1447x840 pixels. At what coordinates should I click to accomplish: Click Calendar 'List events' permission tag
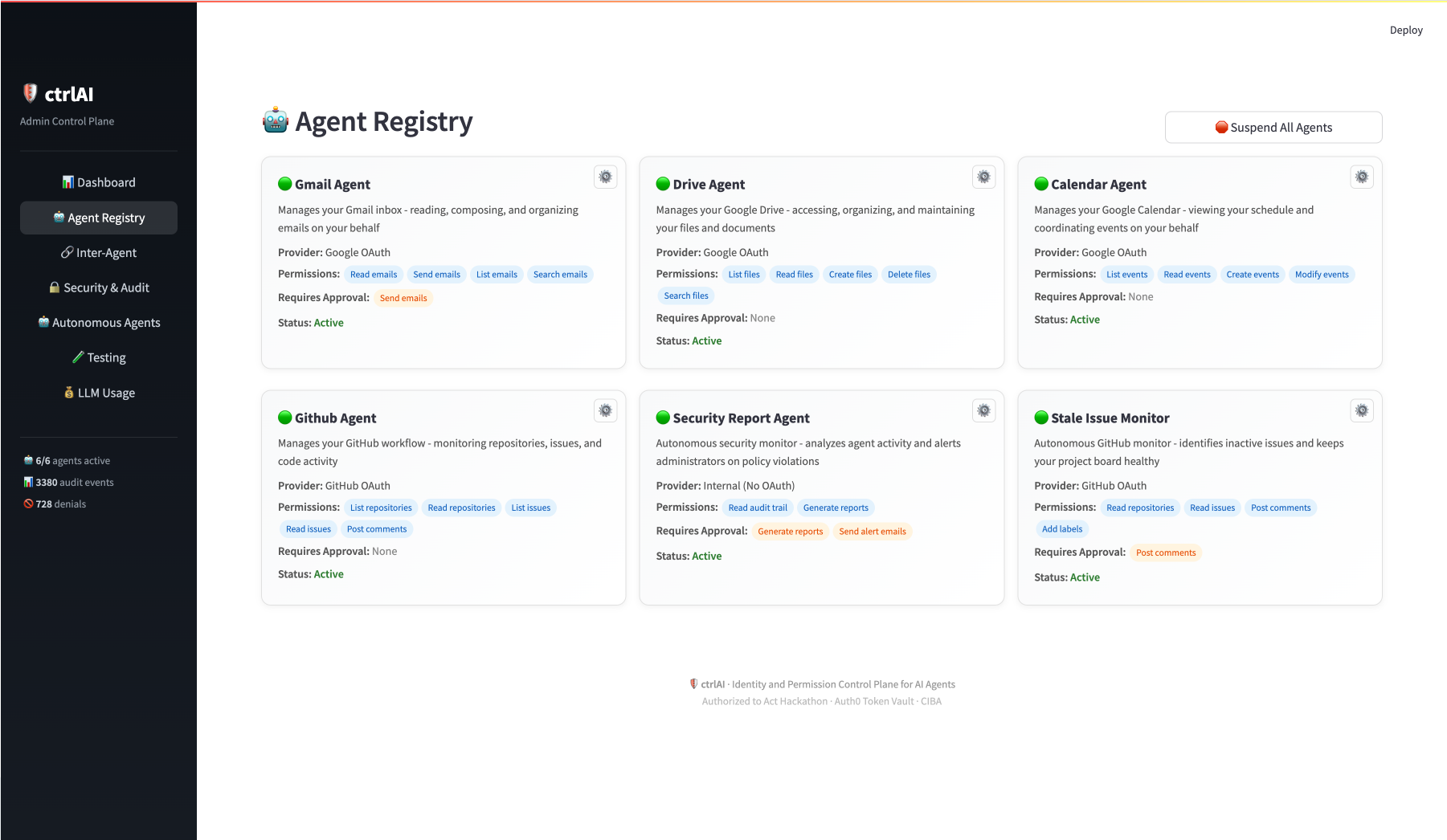click(1126, 275)
